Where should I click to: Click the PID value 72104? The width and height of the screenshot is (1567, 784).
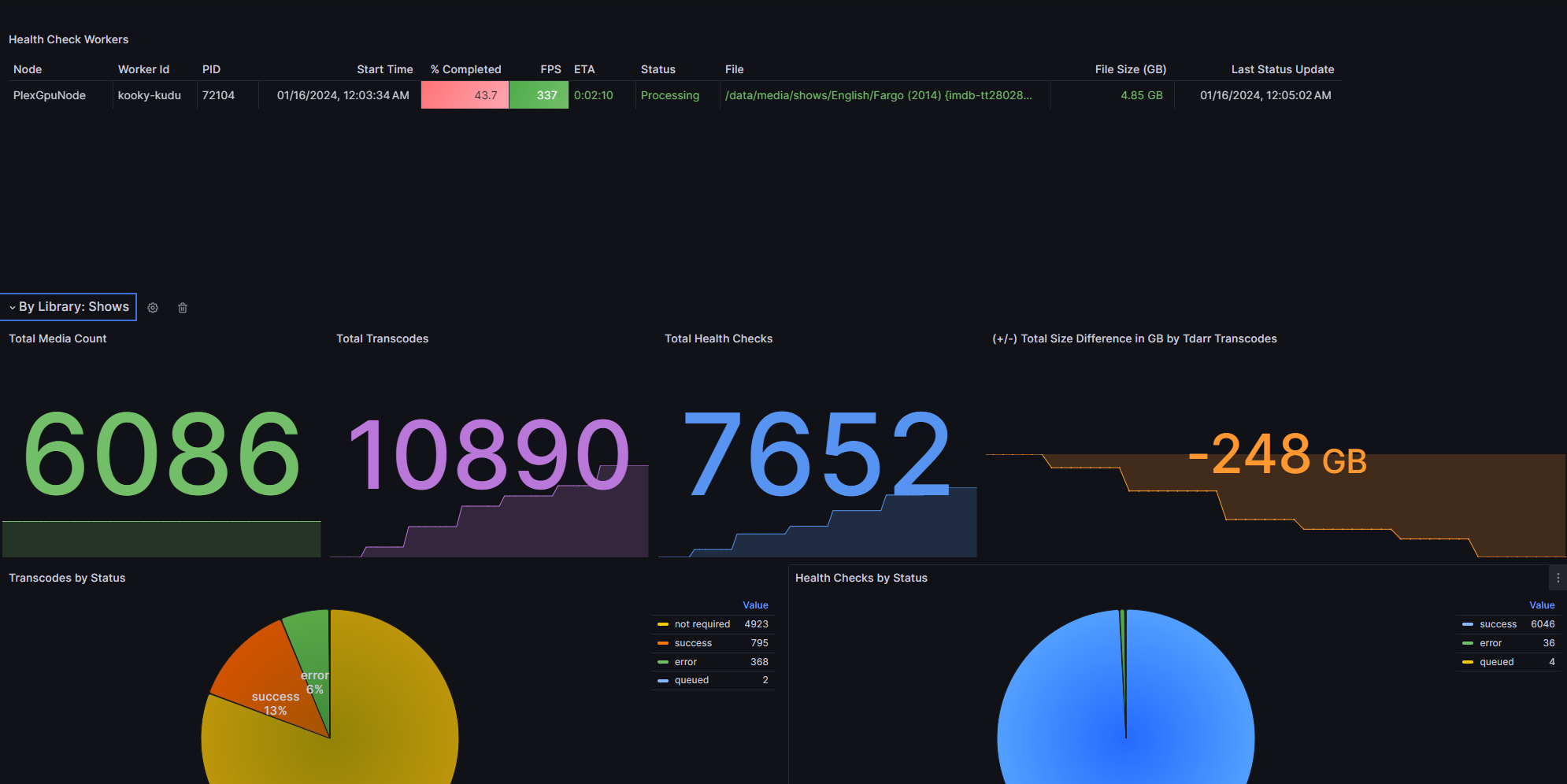218,95
